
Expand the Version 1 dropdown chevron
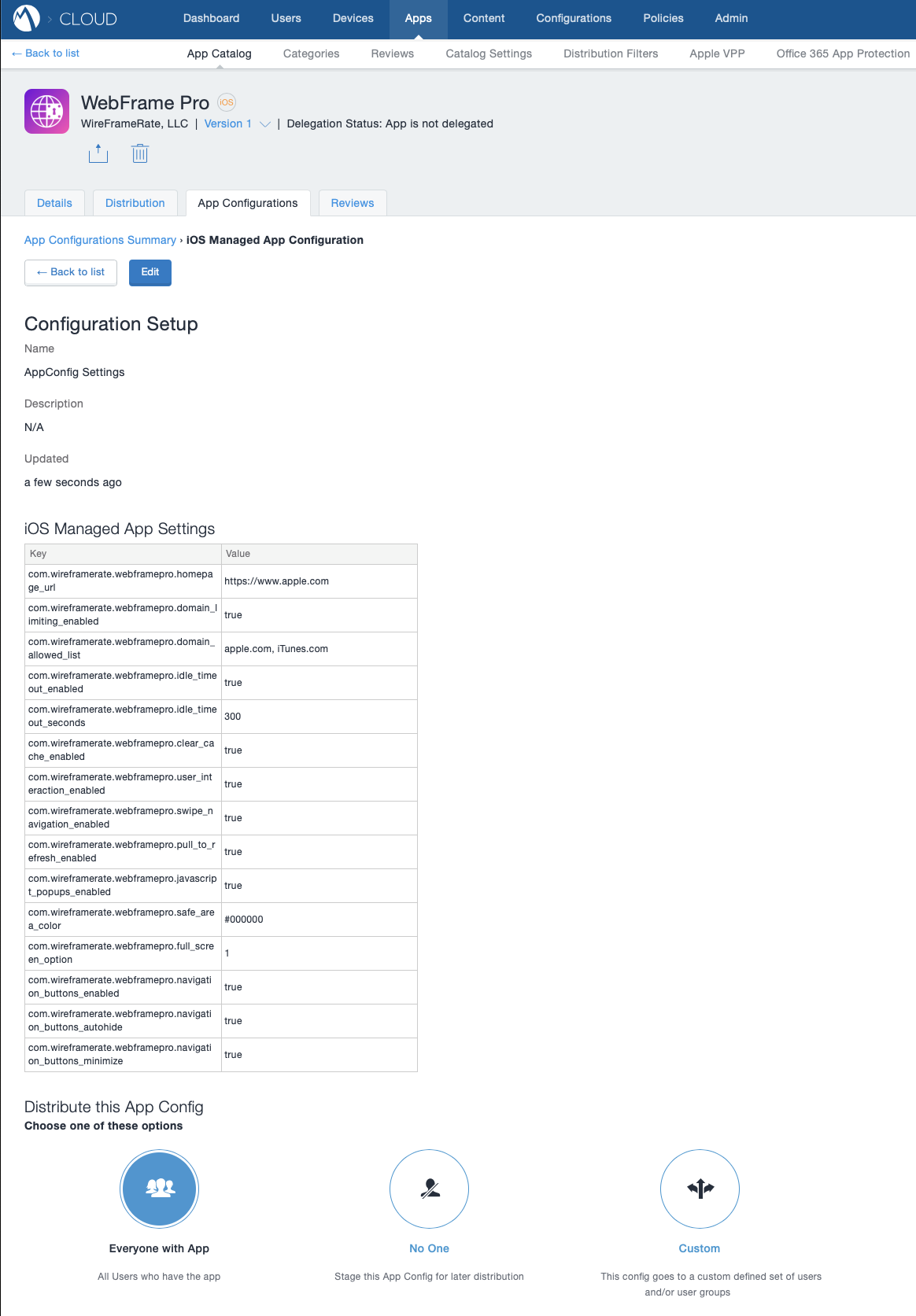pyautogui.click(x=265, y=124)
